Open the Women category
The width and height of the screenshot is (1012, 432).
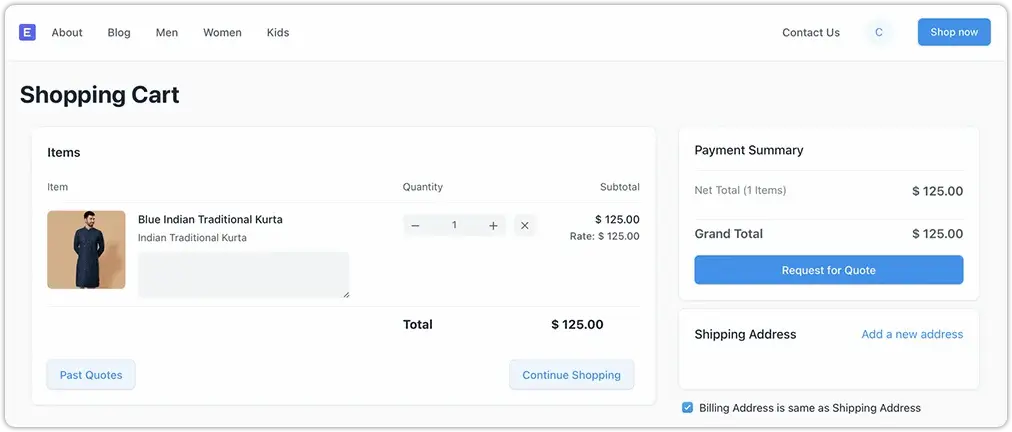222,32
